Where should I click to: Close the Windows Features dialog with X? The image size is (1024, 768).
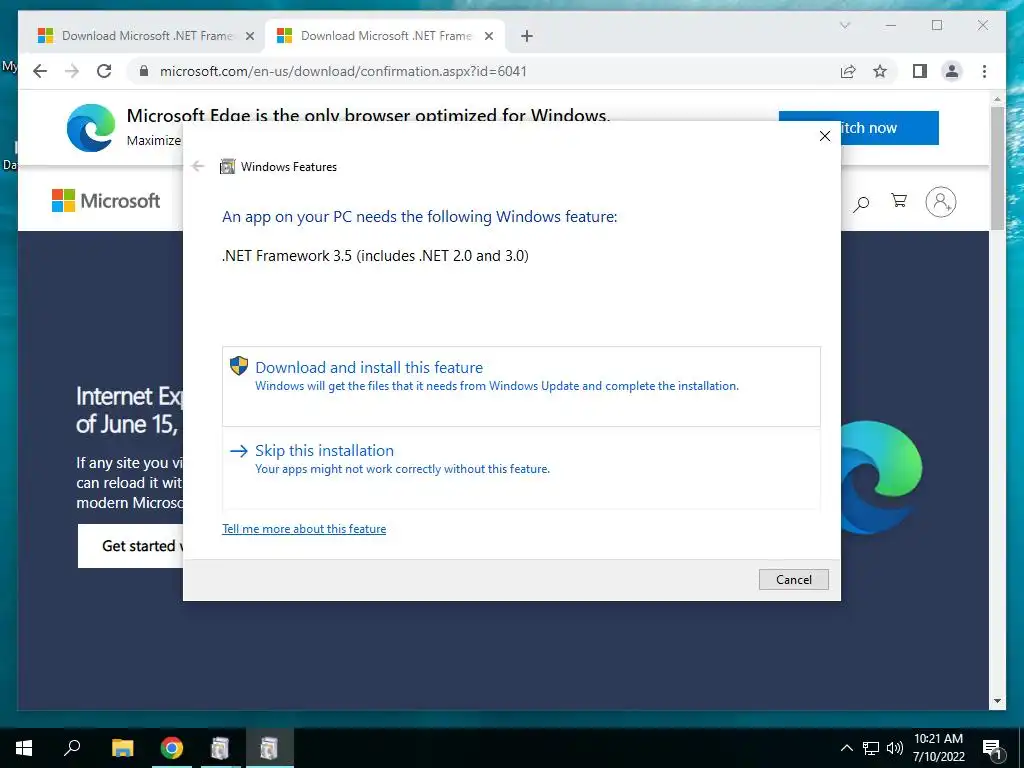pos(825,136)
